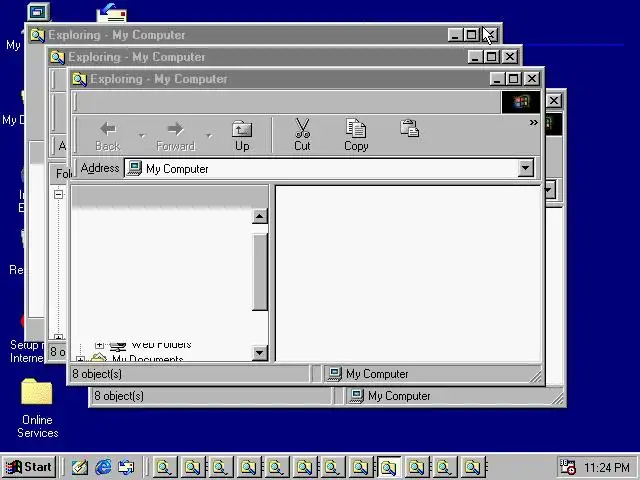The width and height of the screenshot is (640, 480).
Task: Minimize the front Exploring - My Computer window
Action: [497, 79]
